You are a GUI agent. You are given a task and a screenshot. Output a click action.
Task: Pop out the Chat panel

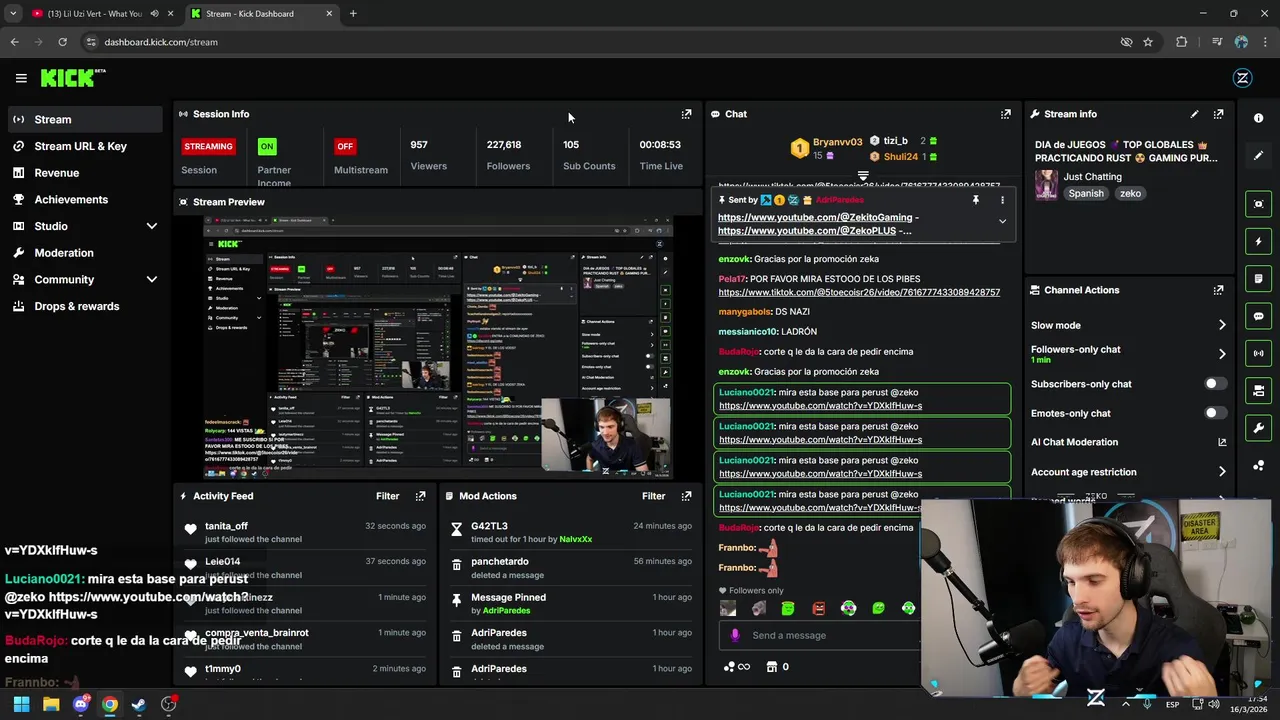pos(1005,114)
